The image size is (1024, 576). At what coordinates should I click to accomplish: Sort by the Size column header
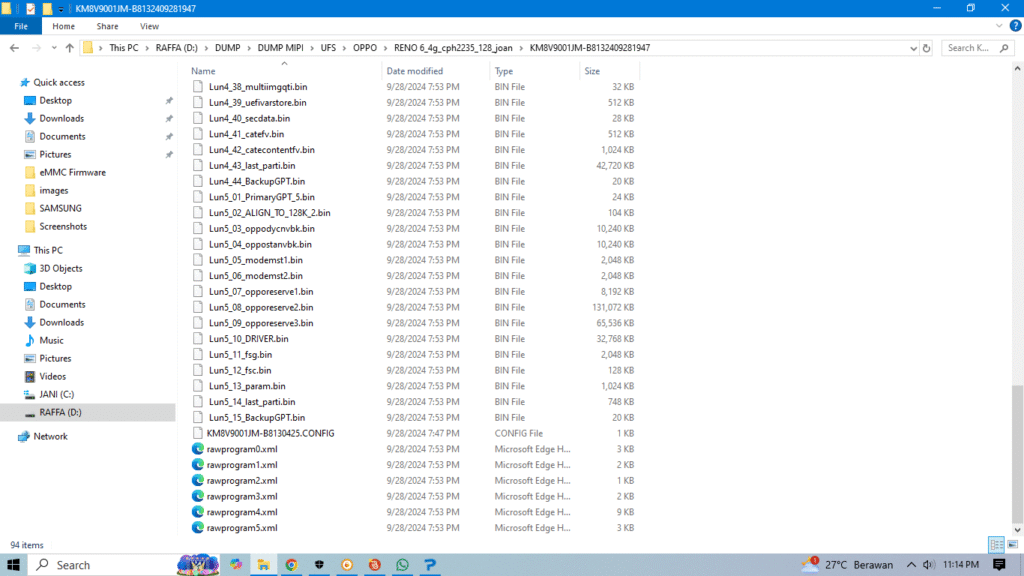(x=592, y=71)
